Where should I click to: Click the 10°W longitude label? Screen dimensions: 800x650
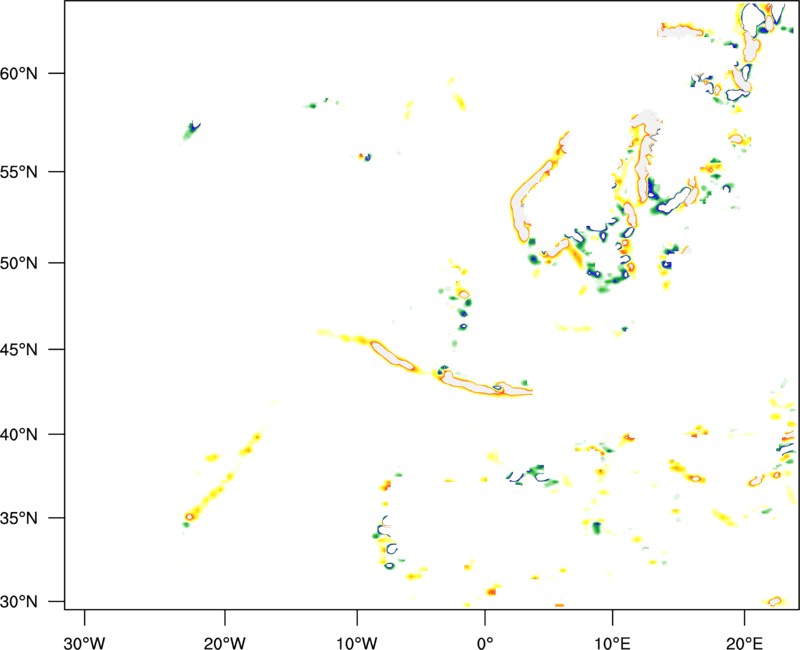pyautogui.click(x=357, y=630)
